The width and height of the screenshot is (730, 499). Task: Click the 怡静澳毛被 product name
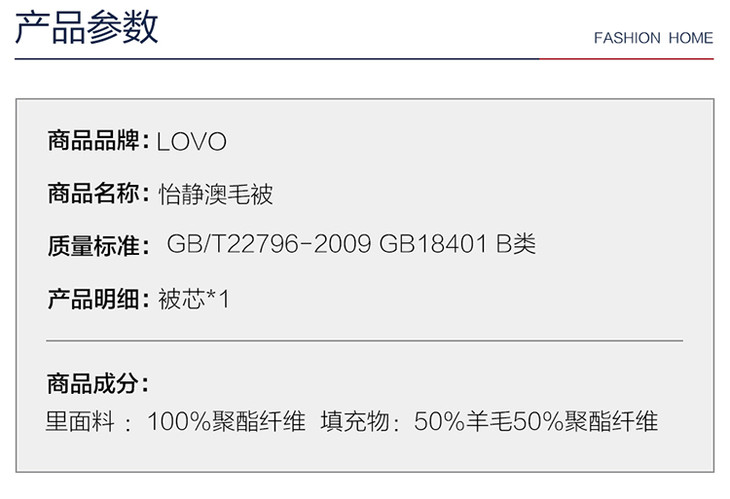[216, 194]
